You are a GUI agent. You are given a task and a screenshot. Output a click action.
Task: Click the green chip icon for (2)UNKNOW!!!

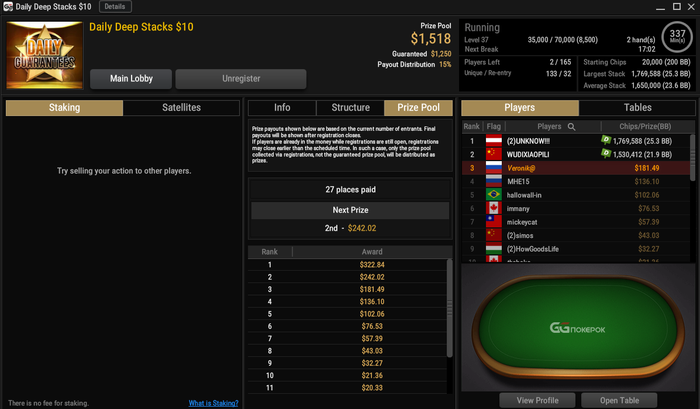[x=606, y=140]
